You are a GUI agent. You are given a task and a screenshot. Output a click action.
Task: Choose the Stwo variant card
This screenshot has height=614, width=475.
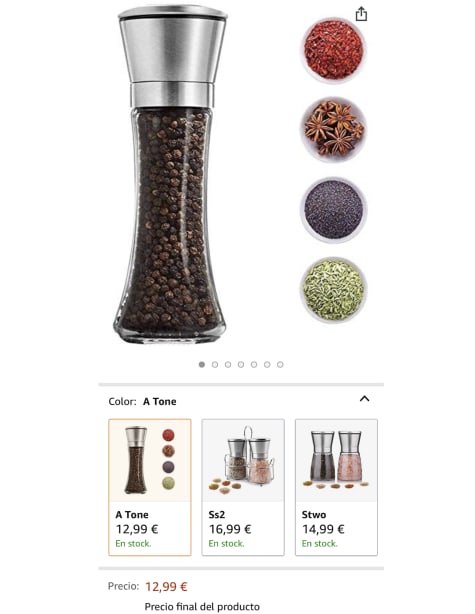[336, 487]
